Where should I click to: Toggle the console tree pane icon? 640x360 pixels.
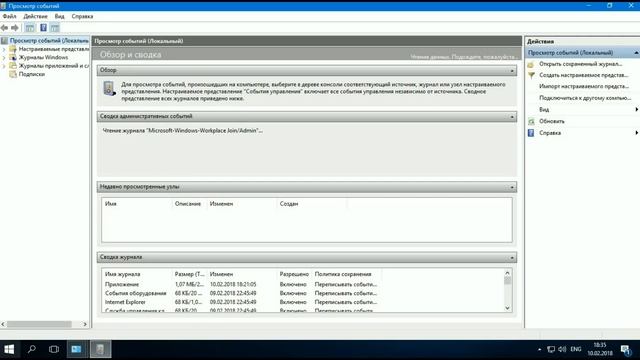(30, 28)
